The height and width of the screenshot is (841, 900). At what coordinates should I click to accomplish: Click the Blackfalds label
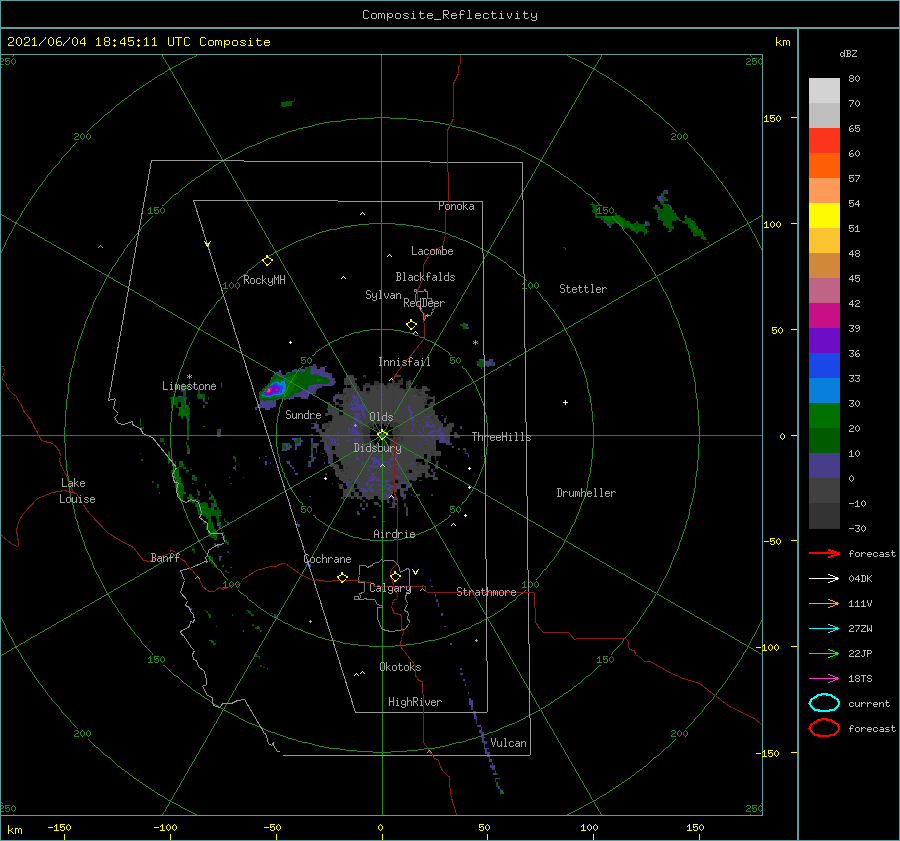[x=425, y=277]
